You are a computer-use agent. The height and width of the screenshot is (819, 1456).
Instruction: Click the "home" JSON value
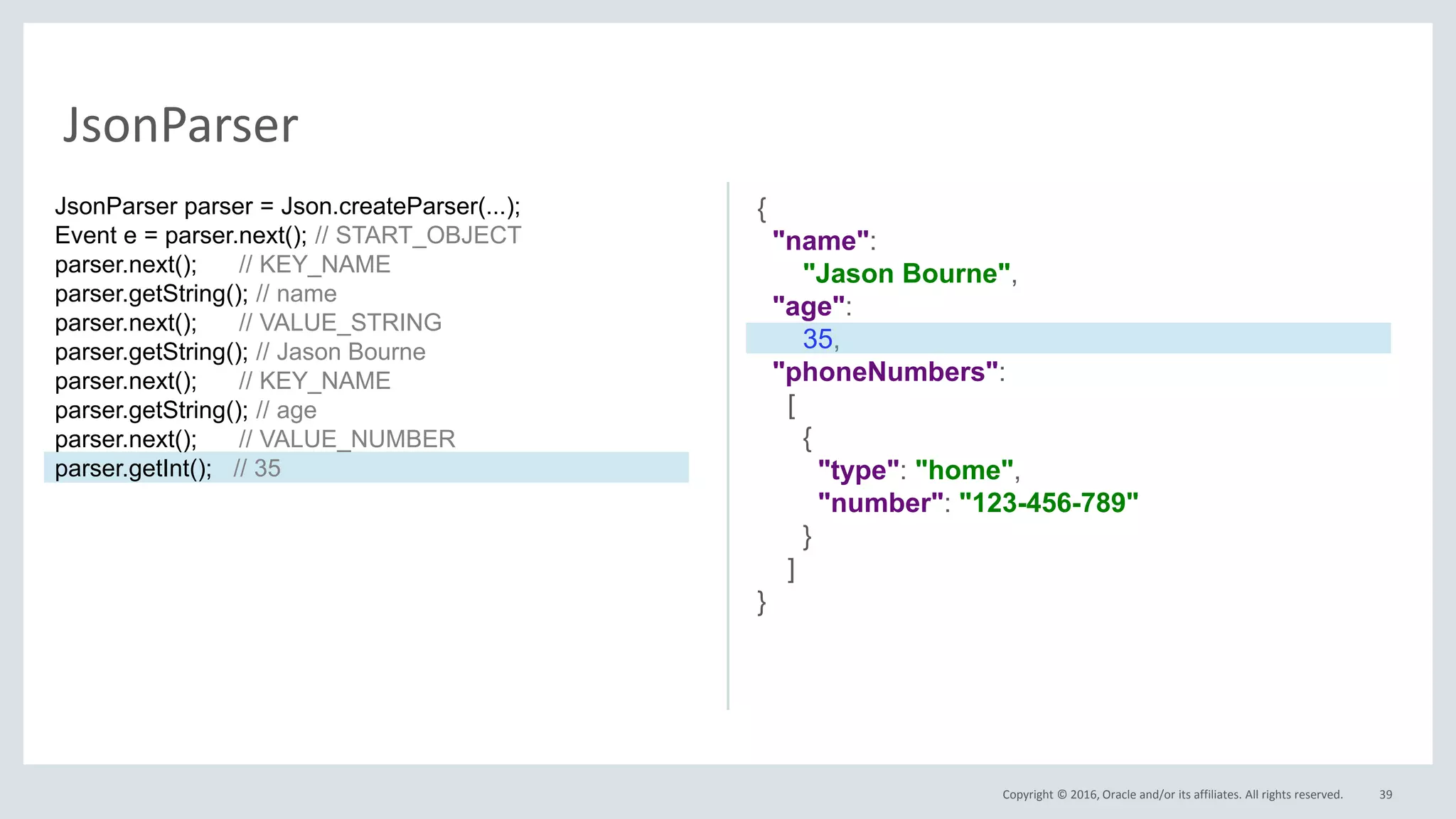click(964, 471)
